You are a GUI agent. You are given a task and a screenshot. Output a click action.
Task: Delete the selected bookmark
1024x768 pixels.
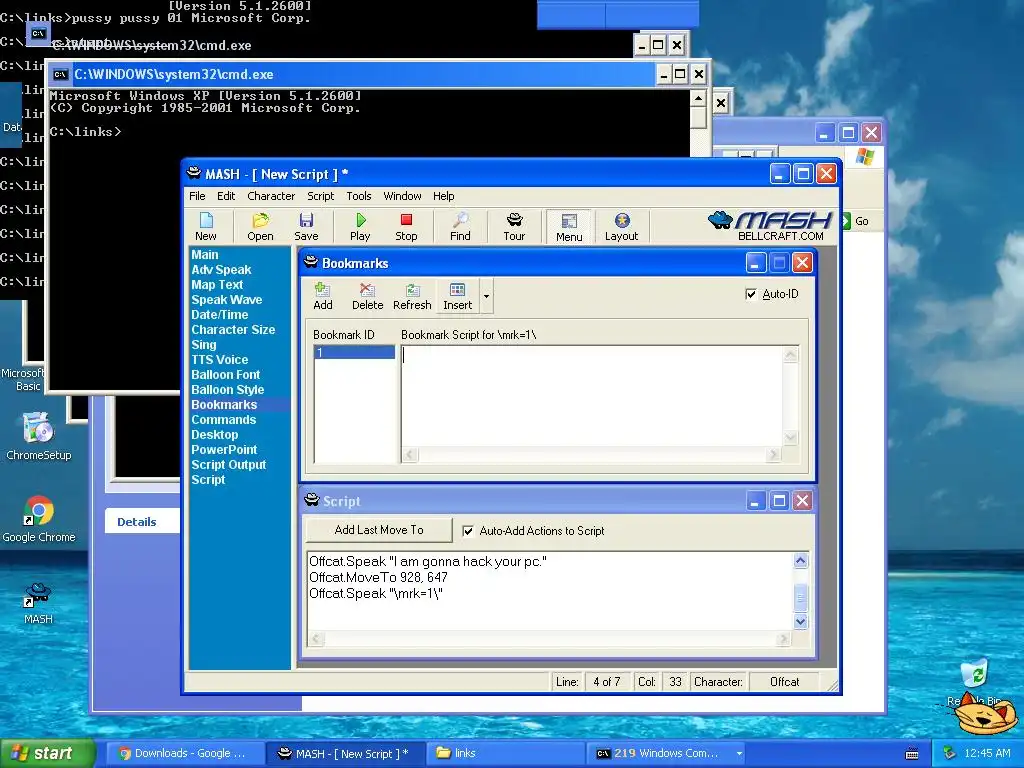(367, 296)
